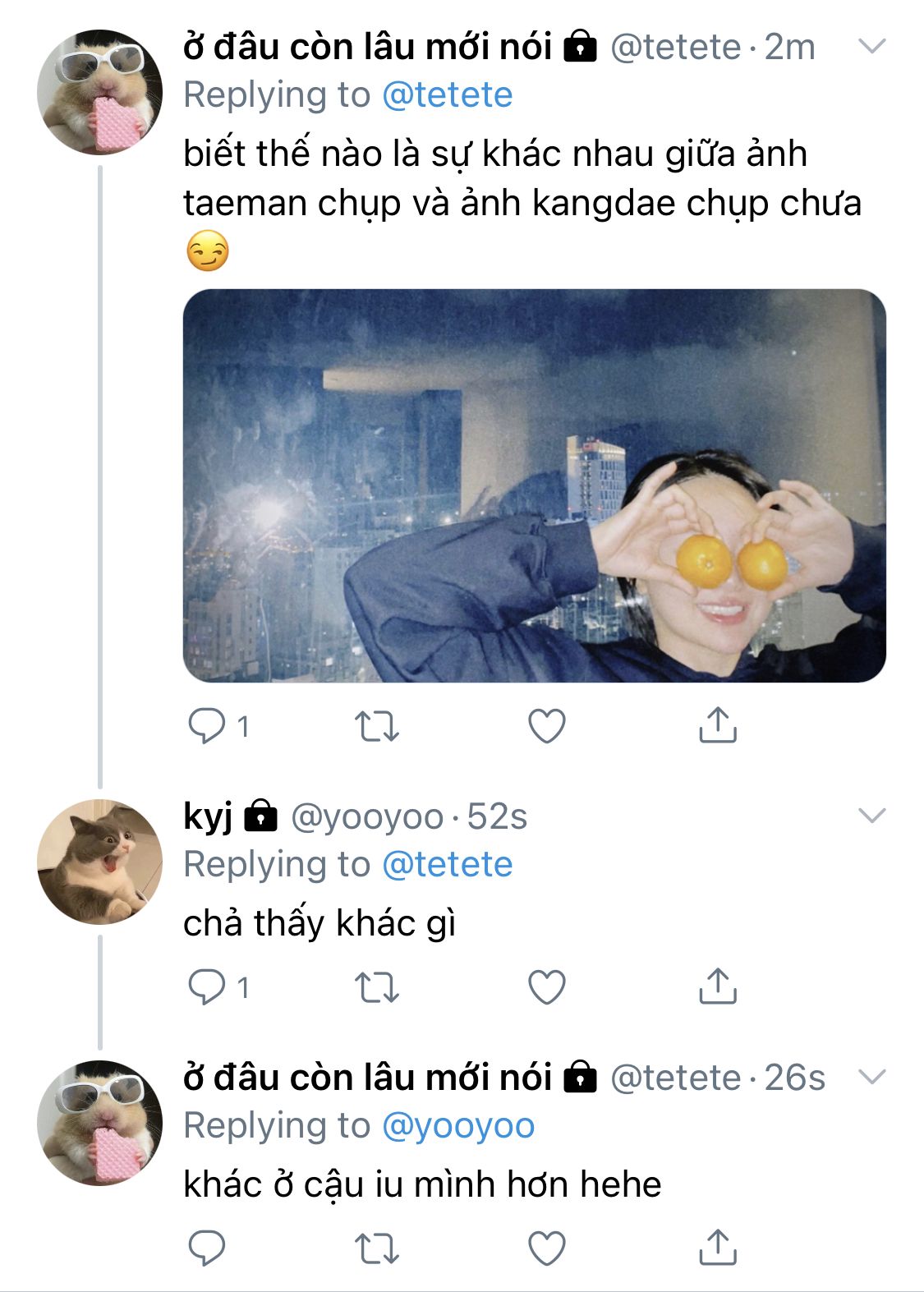
Task: View kyj's cat profile picture
Action: (99, 862)
